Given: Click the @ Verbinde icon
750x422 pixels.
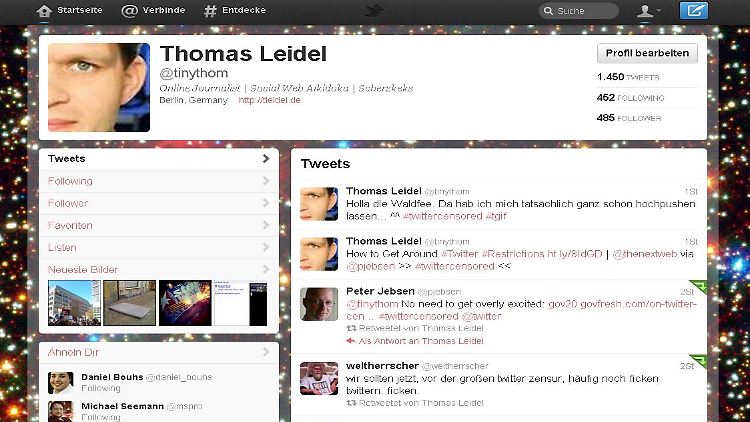Looking at the screenshot, I should tap(129, 11).
